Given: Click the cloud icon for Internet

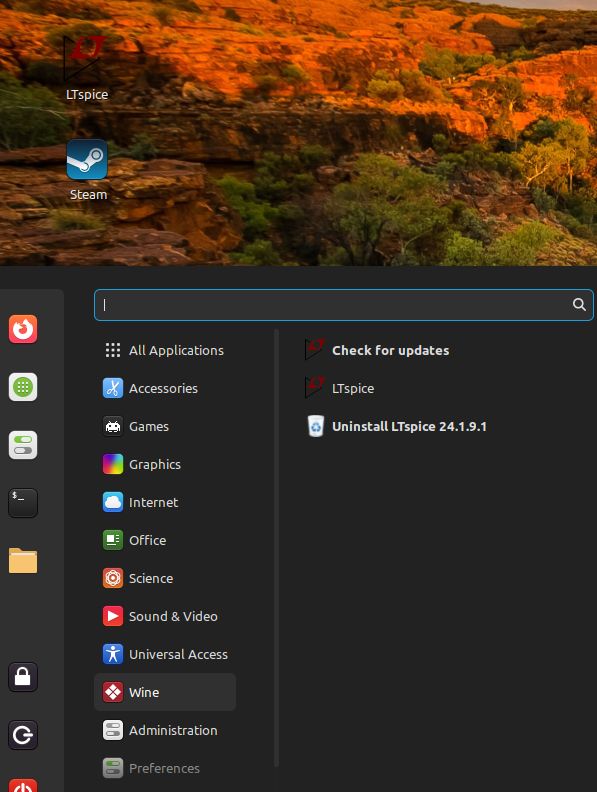Looking at the screenshot, I should point(113,502).
